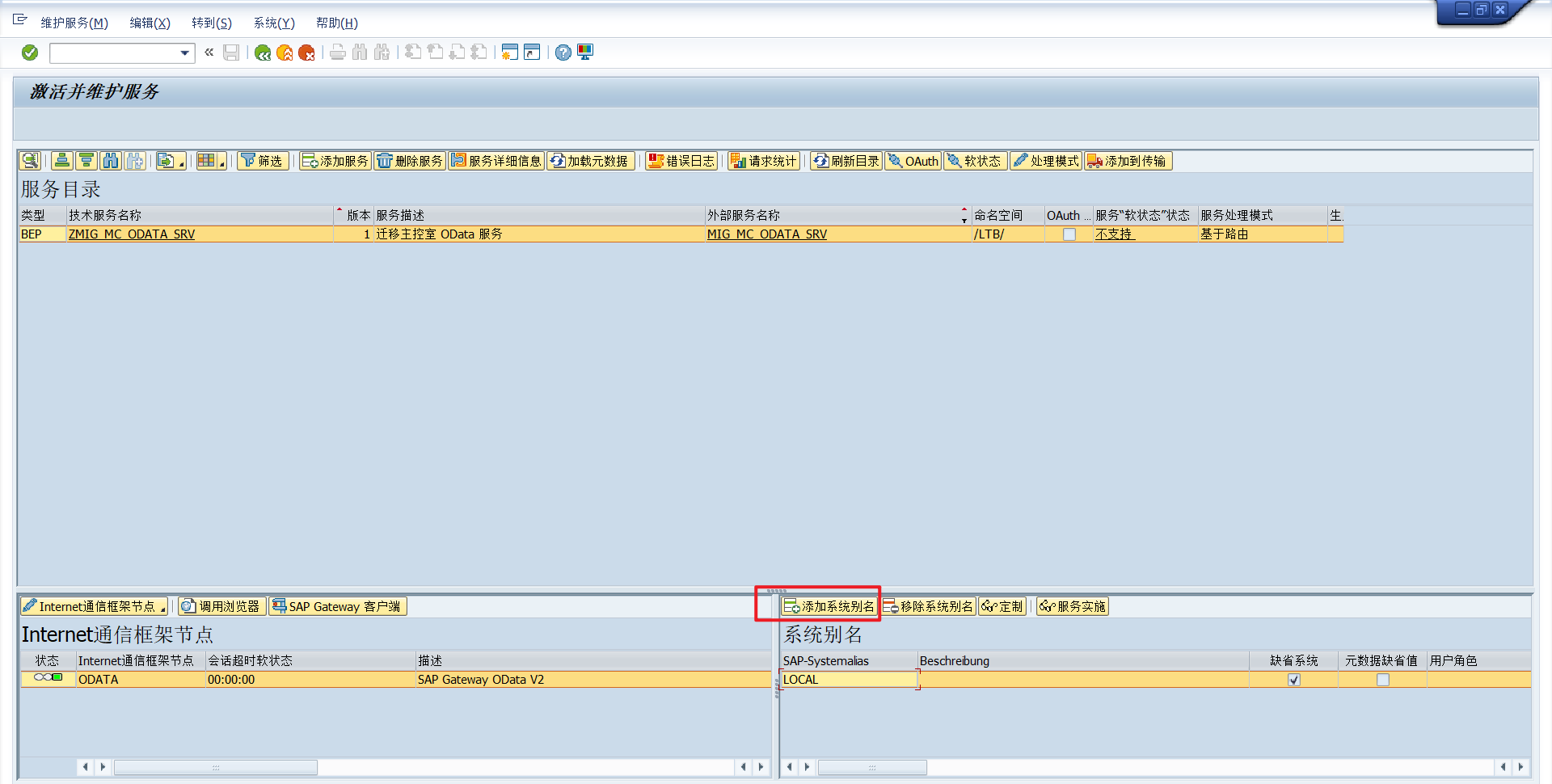Click the ICF nodes panel horizontal scrollbar thumb

pos(216,767)
